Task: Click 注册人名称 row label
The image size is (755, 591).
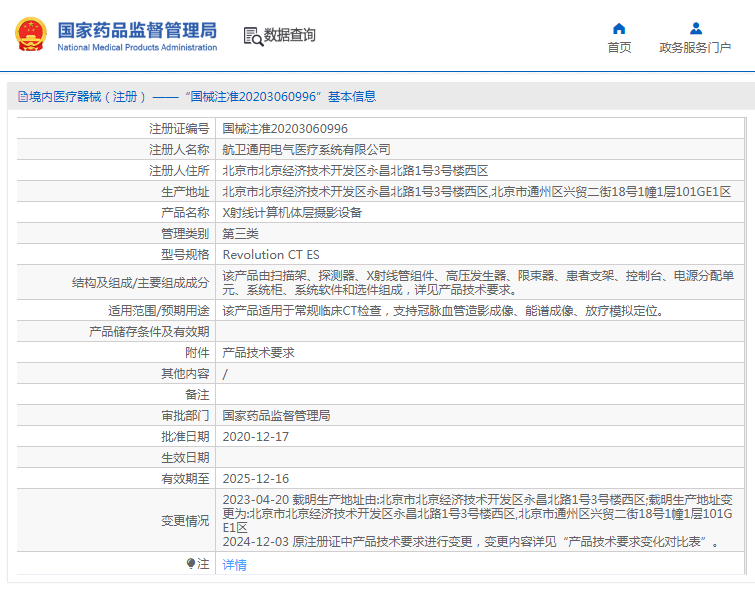Action: point(179,150)
